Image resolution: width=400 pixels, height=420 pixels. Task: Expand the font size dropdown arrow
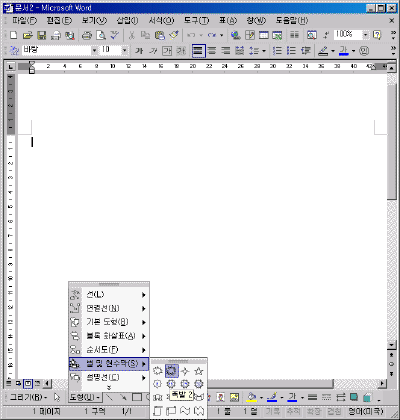tap(124, 51)
